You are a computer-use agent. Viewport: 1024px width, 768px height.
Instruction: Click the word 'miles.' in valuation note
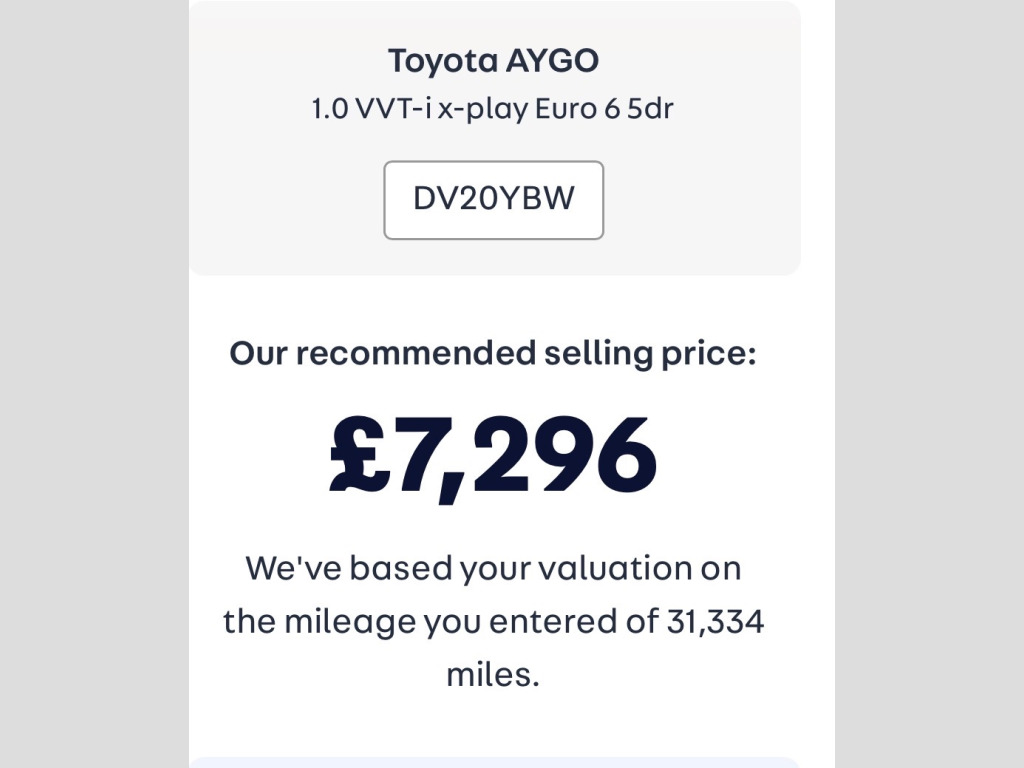[493, 674]
